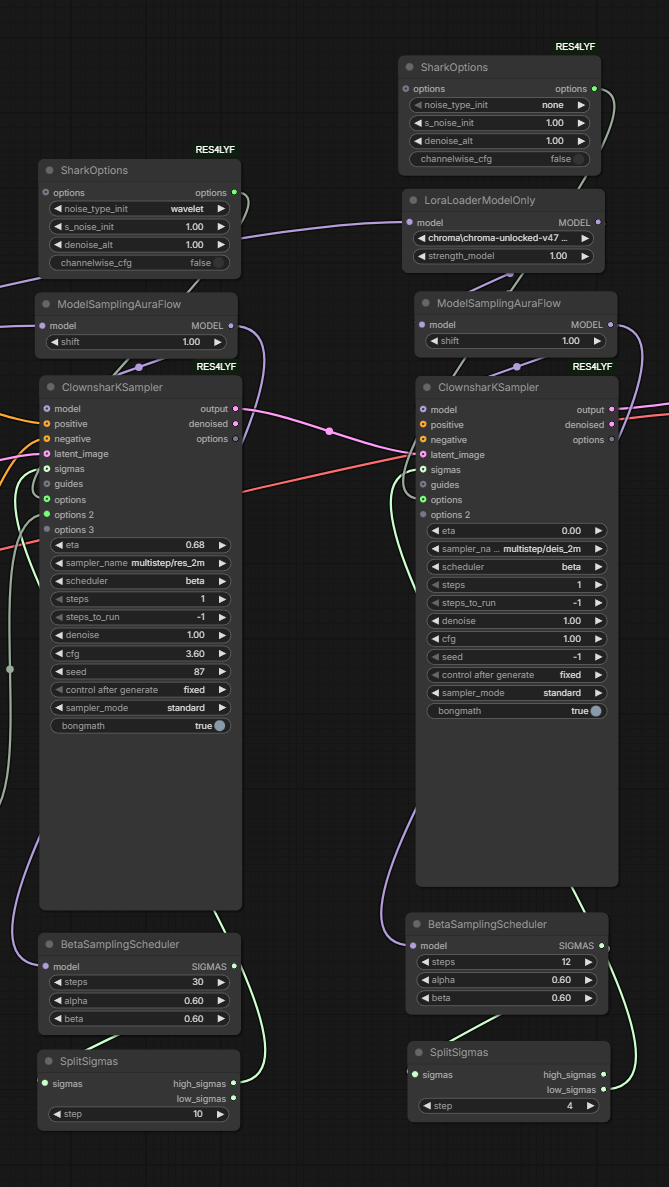669x1187 pixels.
Task: Collapse the SharkOptions node set to wavelet
Action: (50, 171)
